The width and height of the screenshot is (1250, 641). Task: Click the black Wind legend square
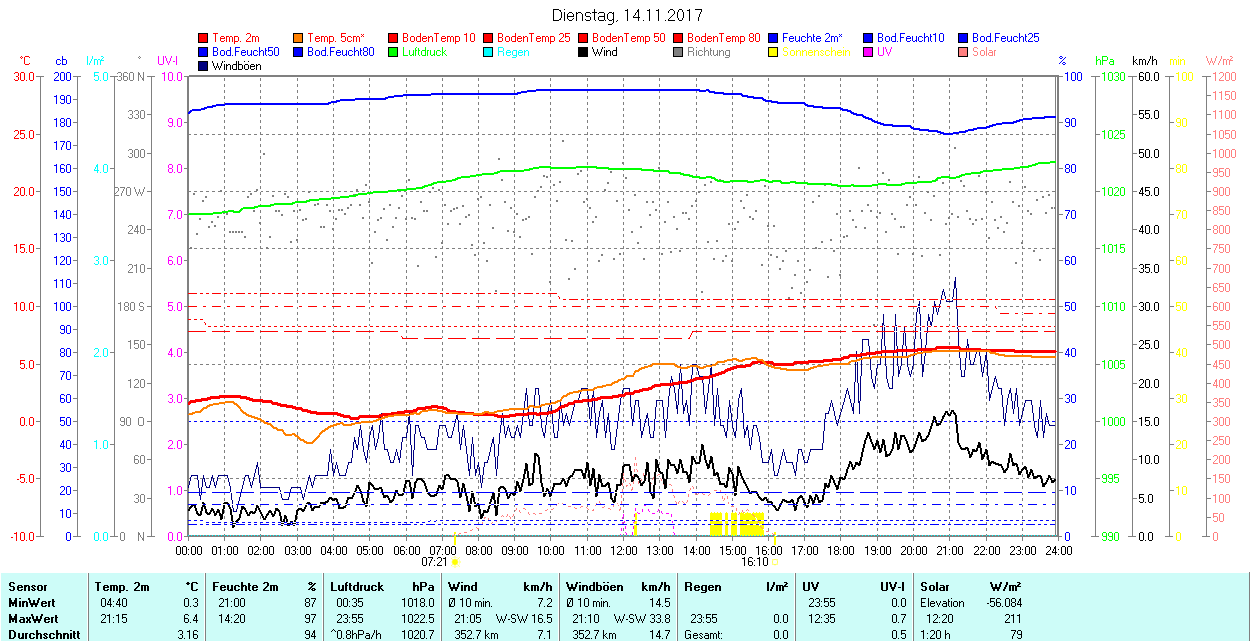click(x=584, y=52)
